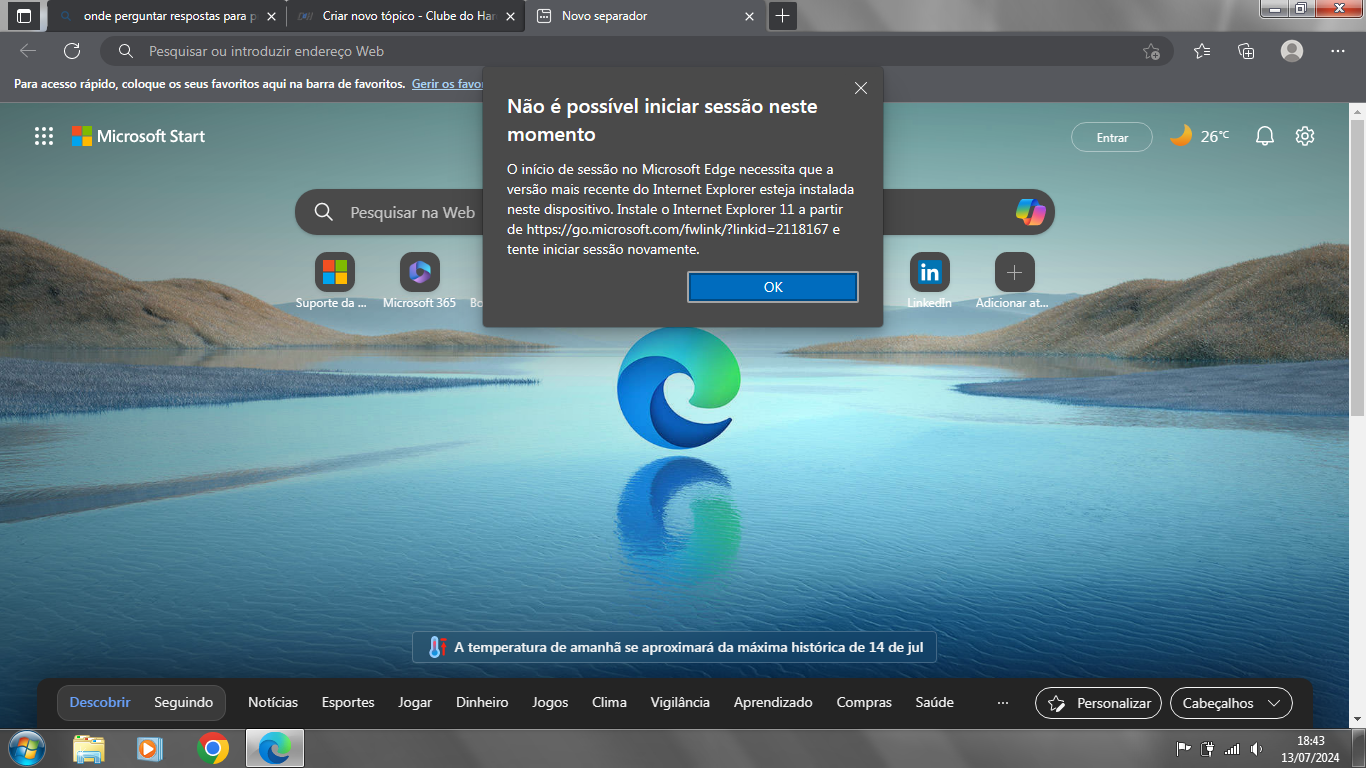1366x768 pixels.
Task: Open the tab actions menu icon
Action: (x=24, y=16)
